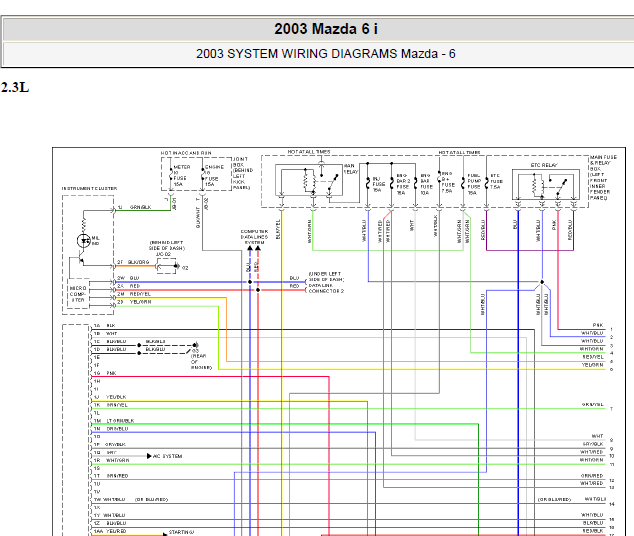Click the '1A BLK' terminal label
Screen dimensions: 634x536
click(x=104, y=326)
